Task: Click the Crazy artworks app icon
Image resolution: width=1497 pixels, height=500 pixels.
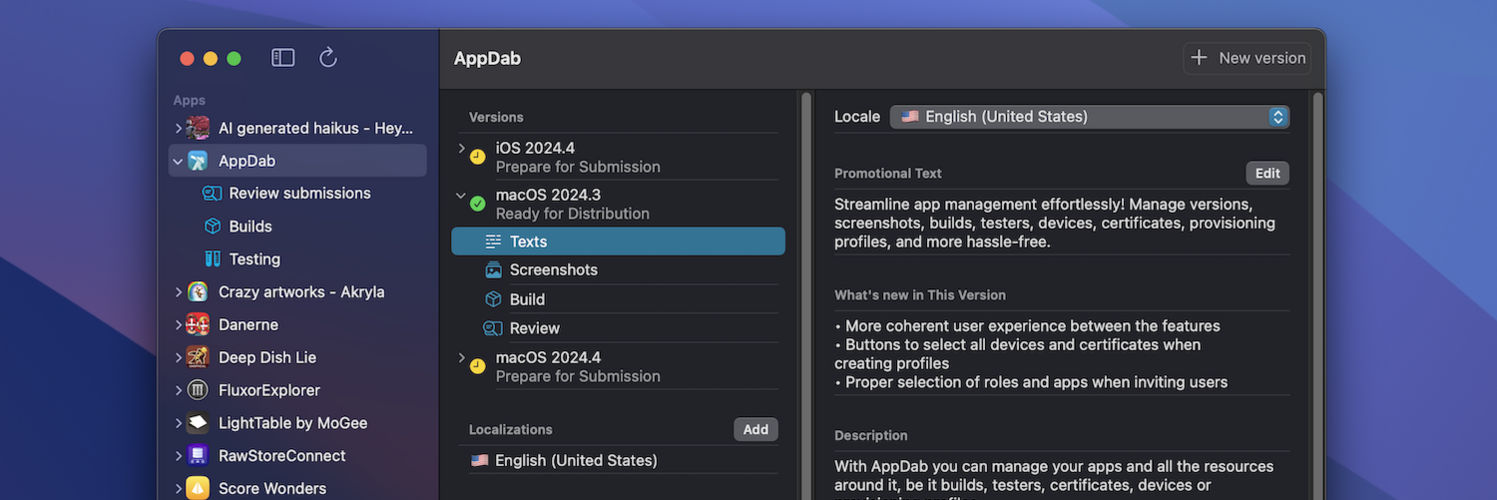Action: coord(198,292)
